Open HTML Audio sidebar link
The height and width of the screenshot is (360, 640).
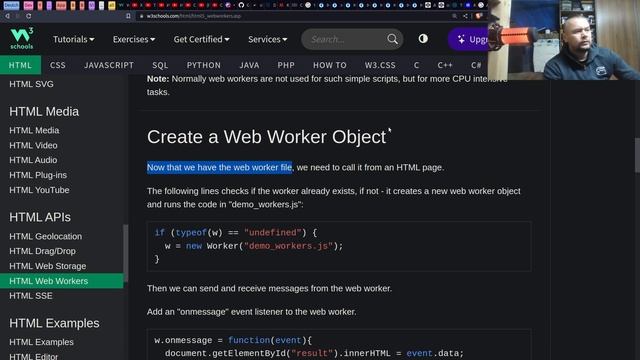point(33,160)
